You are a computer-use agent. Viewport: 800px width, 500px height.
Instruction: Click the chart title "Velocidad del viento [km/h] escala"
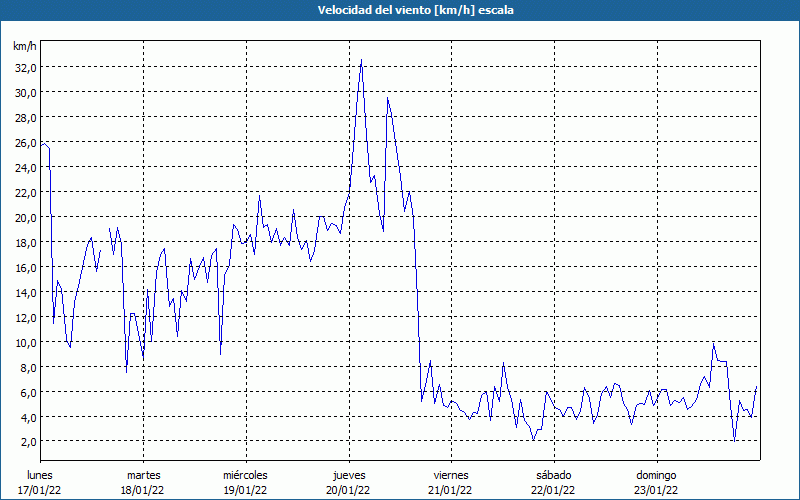[x=415, y=10]
